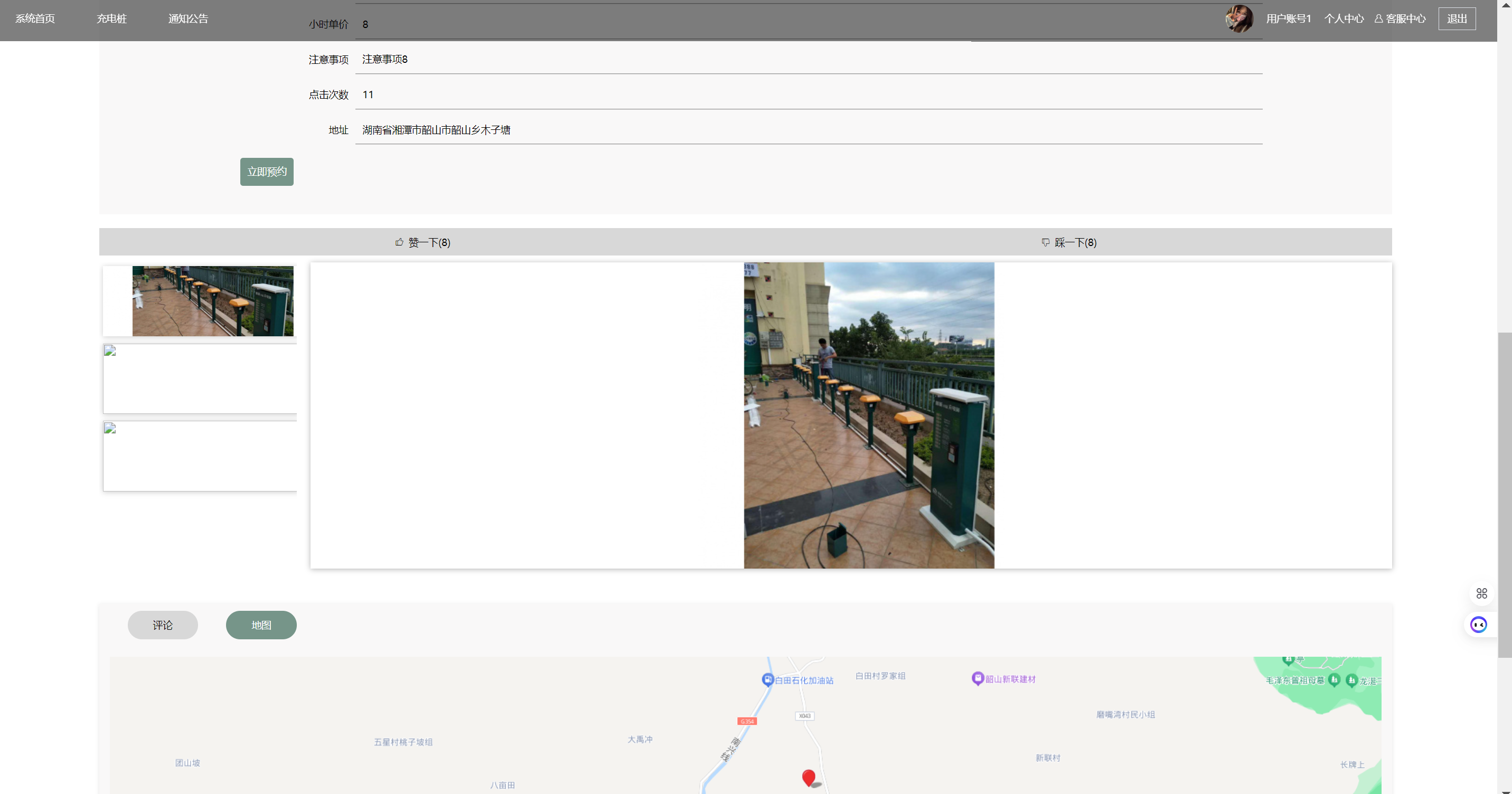The height and width of the screenshot is (794, 1512).
Task: Click the X043 road badge on the map
Action: [805, 716]
